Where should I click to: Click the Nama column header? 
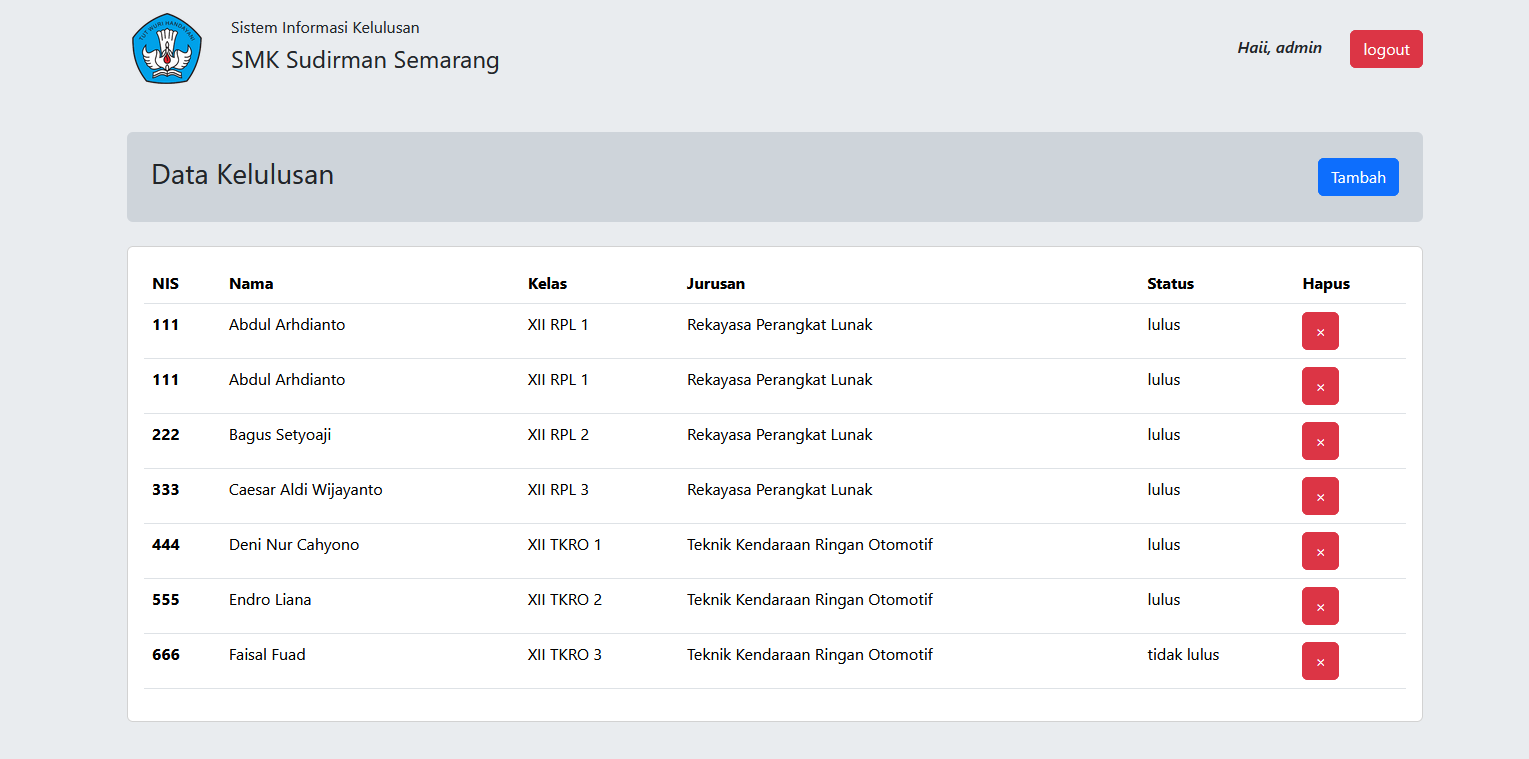pyautogui.click(x=251, y=284)
